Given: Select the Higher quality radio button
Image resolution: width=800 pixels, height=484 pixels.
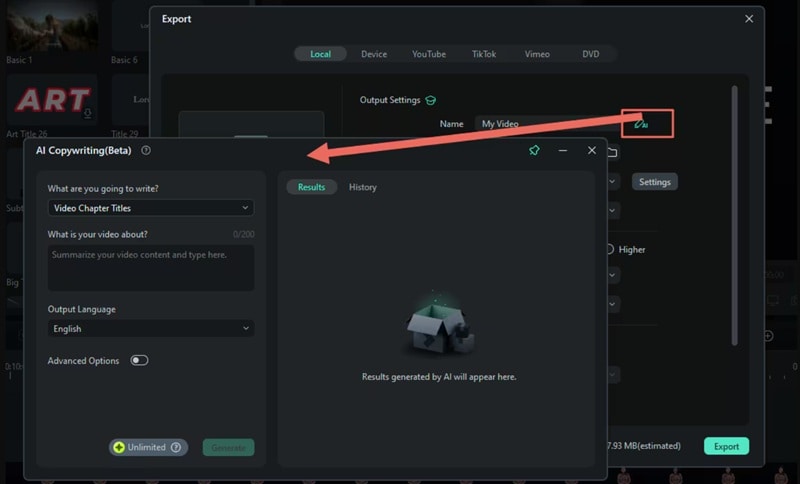Looking at the screenshot, I should pos(610,249).
